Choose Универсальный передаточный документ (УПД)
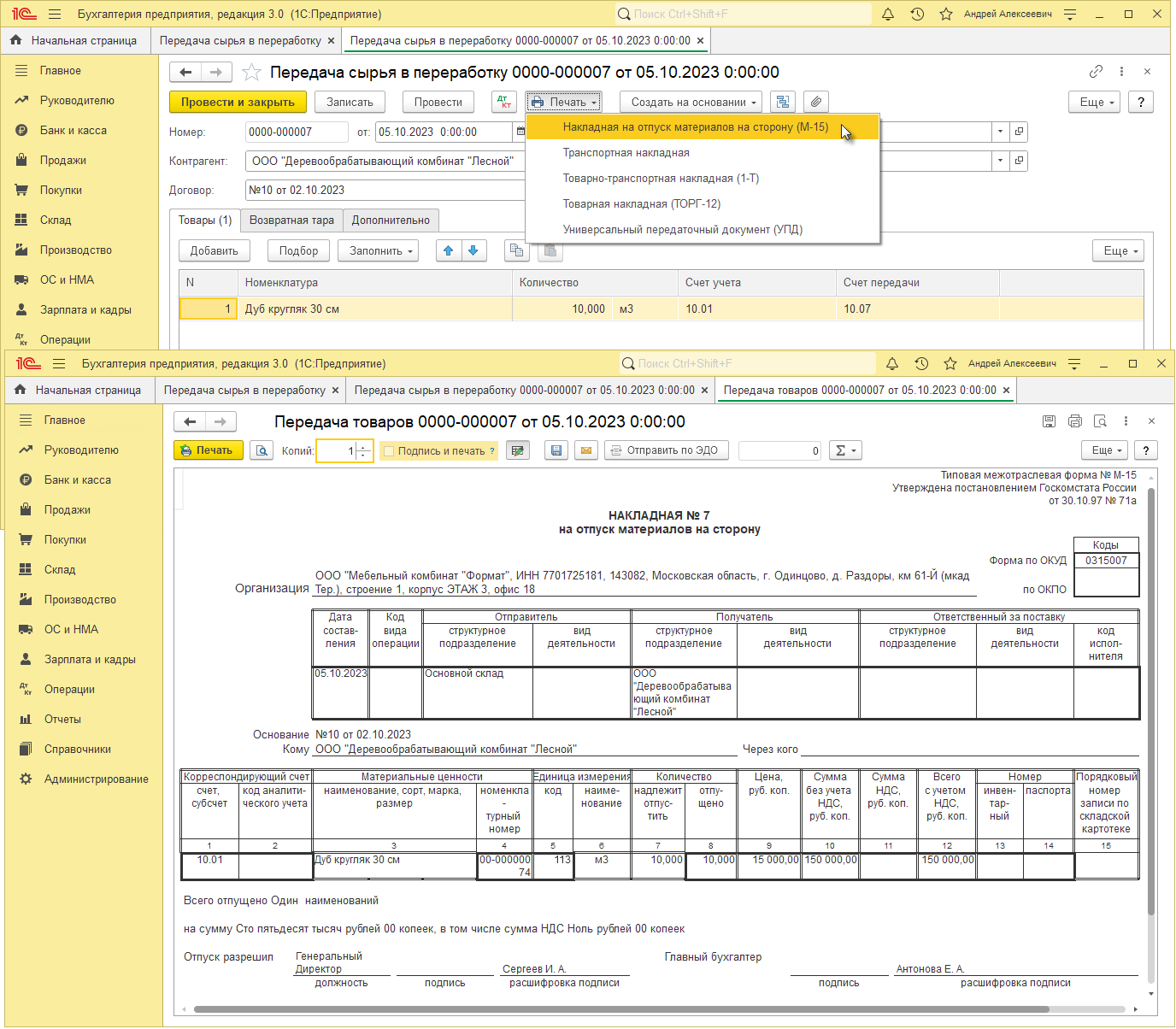 pyautogui.click(x=682, y=230)
